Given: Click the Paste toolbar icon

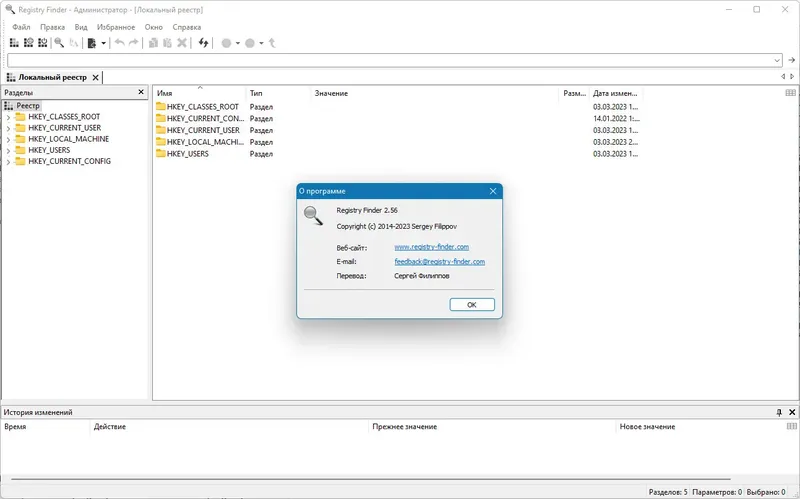Looking at the screenshot, I should (x=167, y=43).
